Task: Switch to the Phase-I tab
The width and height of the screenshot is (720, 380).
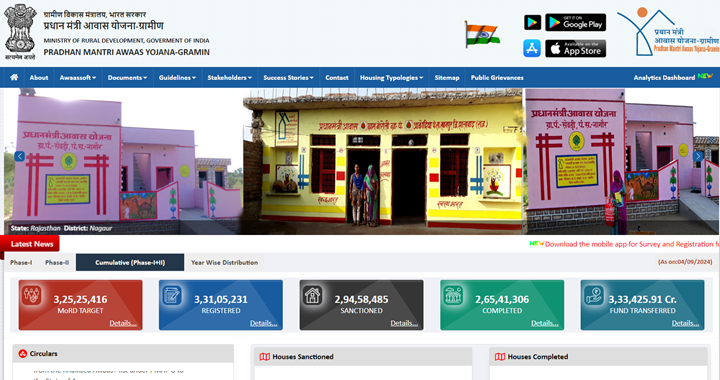Action: tap(21, 263)
